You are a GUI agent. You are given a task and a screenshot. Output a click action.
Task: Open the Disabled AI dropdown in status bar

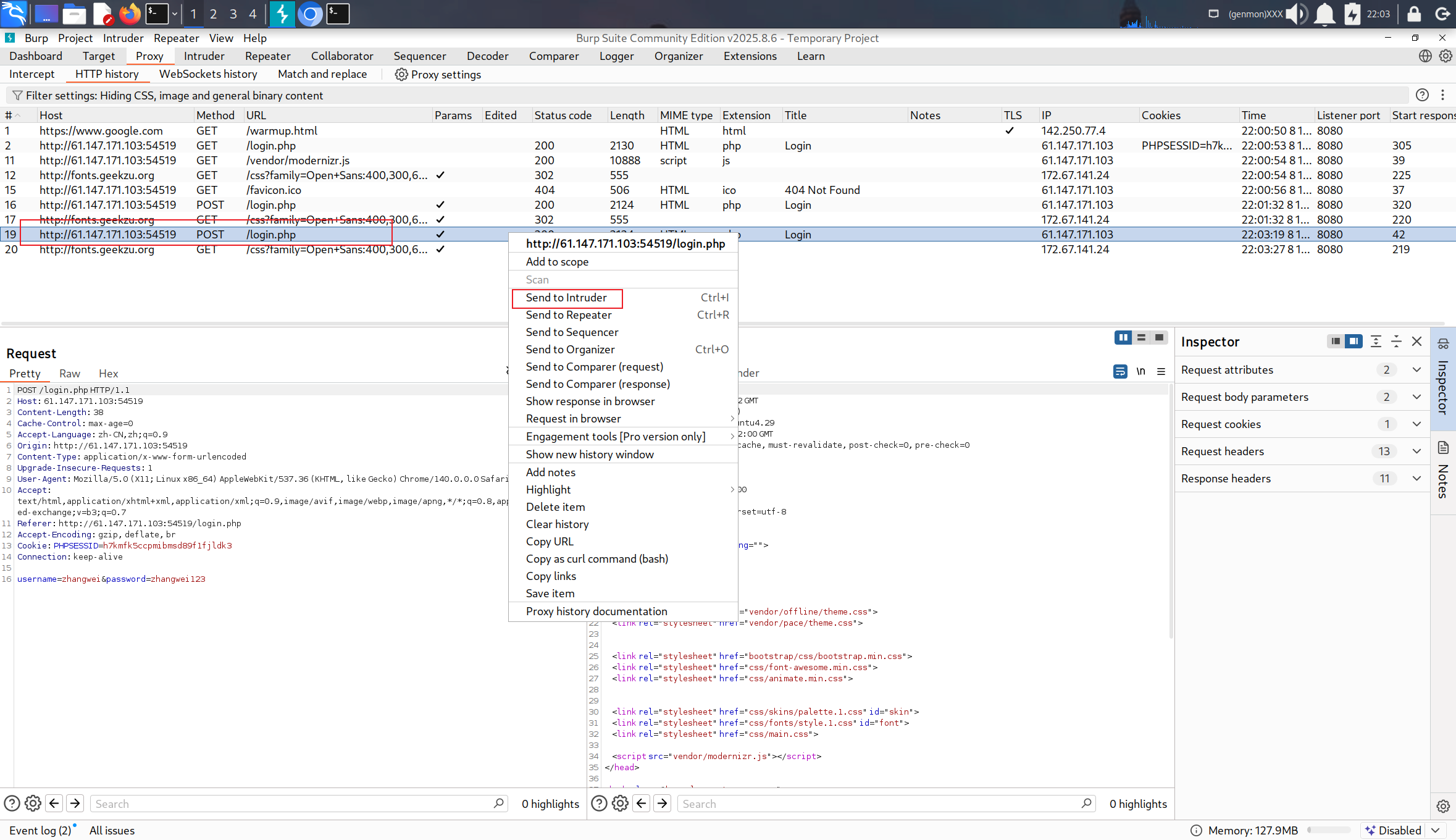tap(1435, 830)
